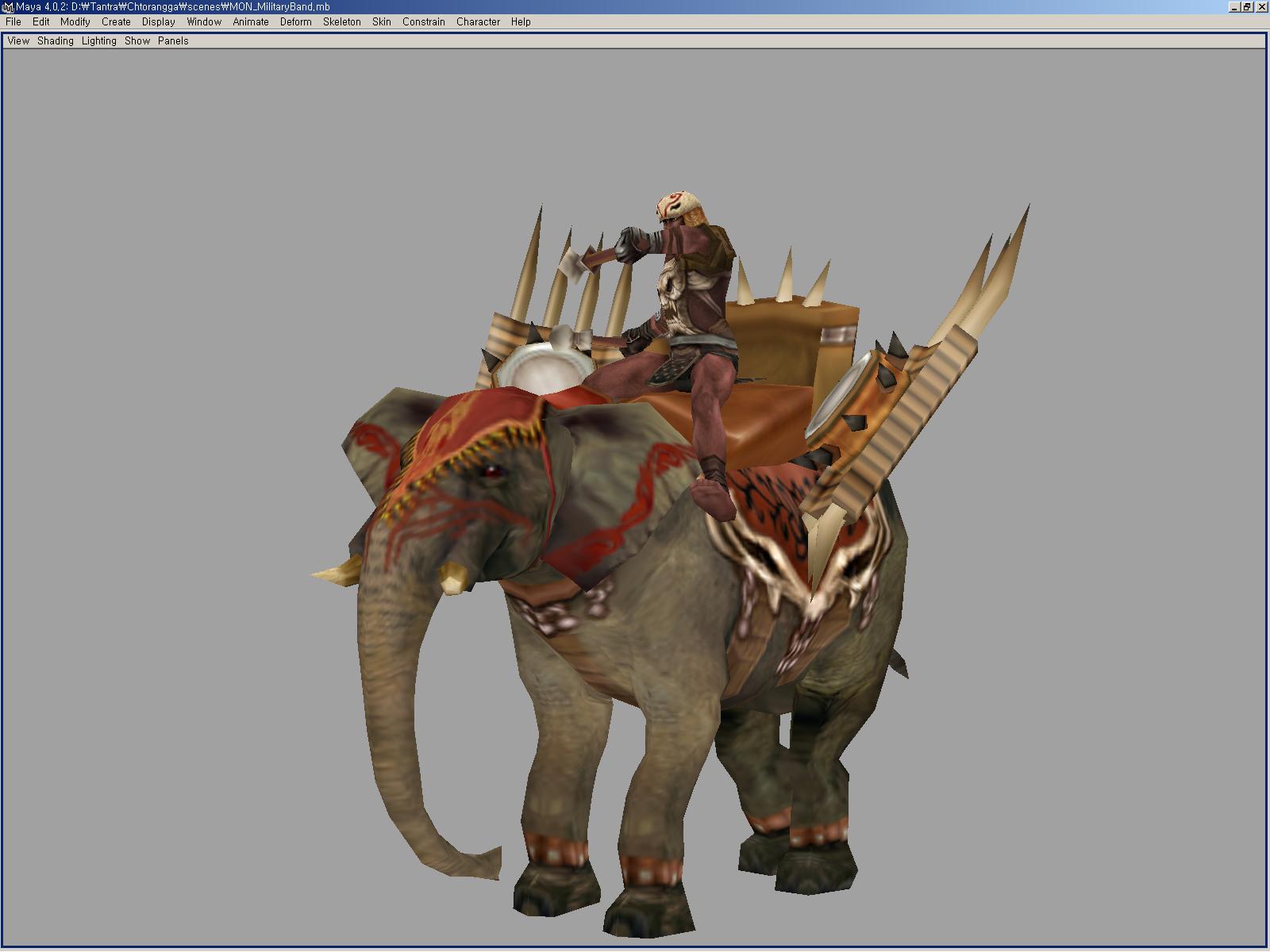The width and height of the screenshot is (1270, 952).
Task: Click the Maya icon in title bar
Action: point(7,7)
